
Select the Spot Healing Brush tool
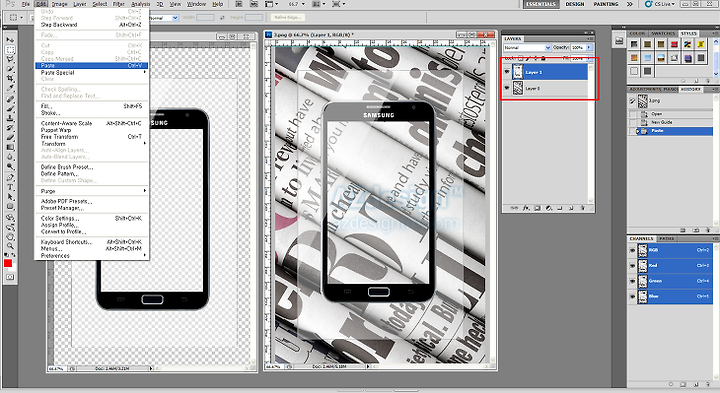[x=10, y=99]
